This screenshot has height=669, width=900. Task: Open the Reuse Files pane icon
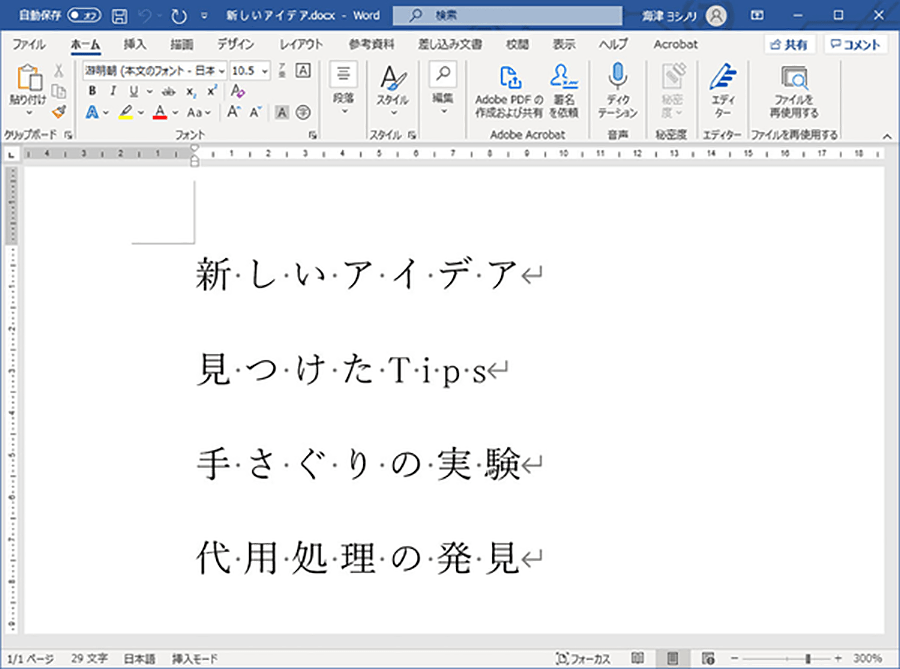coord(795,78)
